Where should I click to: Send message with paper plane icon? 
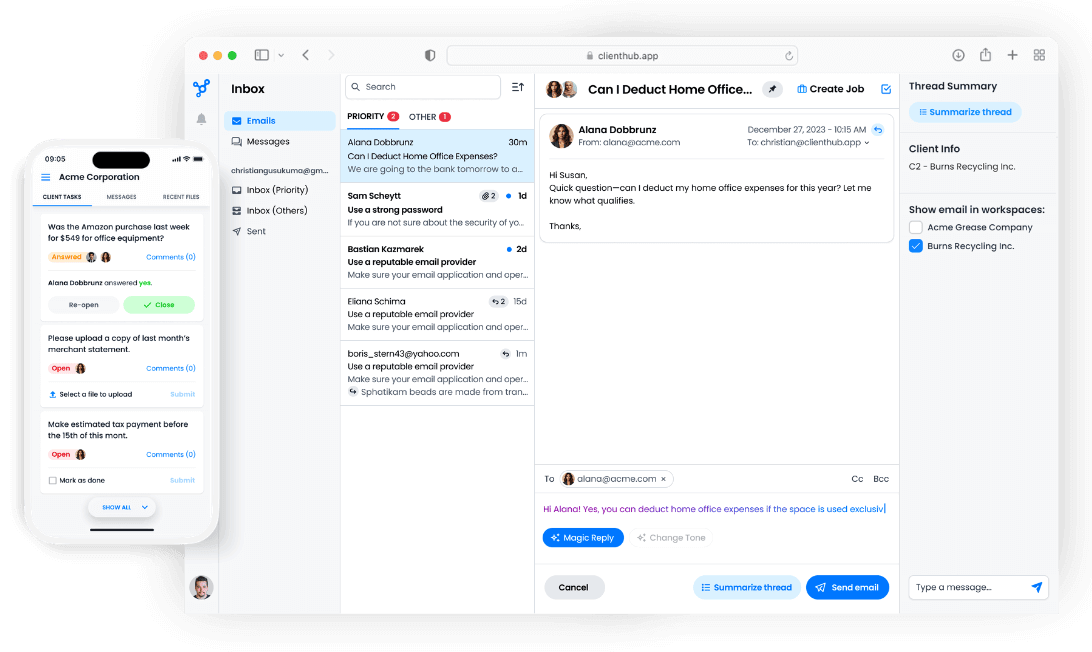tap(1037, 587)
